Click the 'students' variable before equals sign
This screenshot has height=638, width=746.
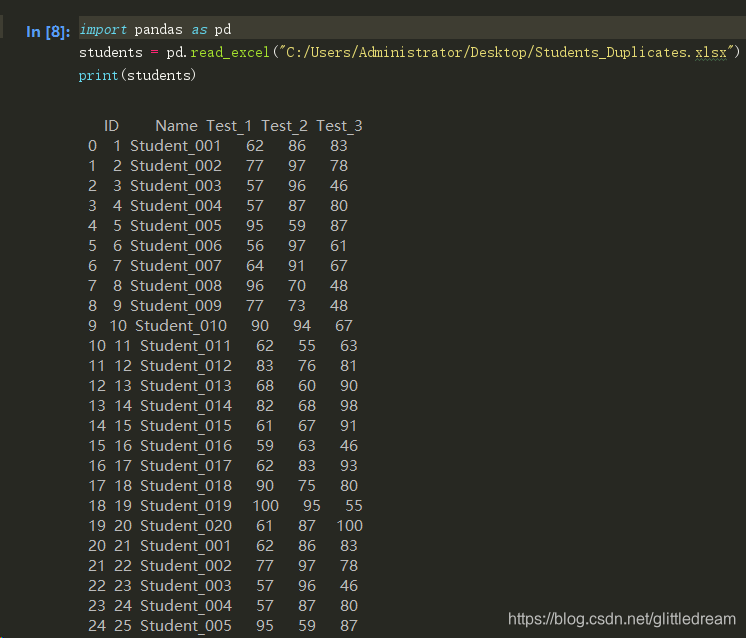coord(111,52)
